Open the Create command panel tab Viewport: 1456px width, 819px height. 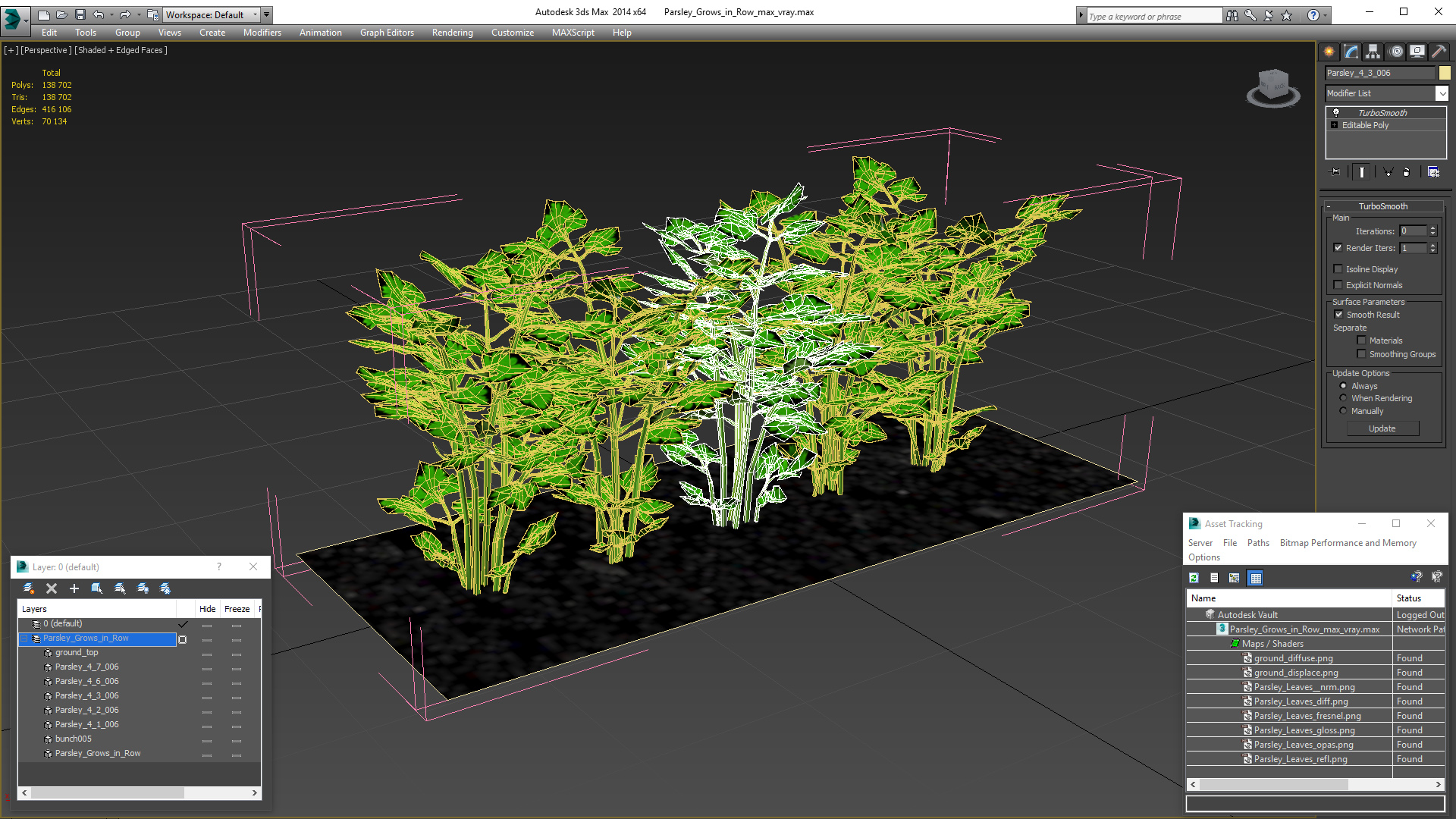click(x=1329, y=52)
